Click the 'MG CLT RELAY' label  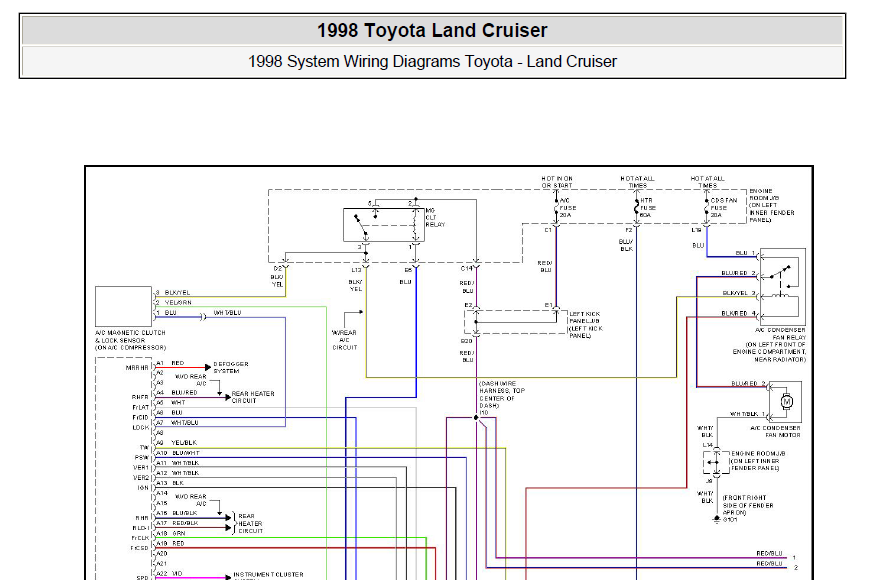click(x=435, y=218)
